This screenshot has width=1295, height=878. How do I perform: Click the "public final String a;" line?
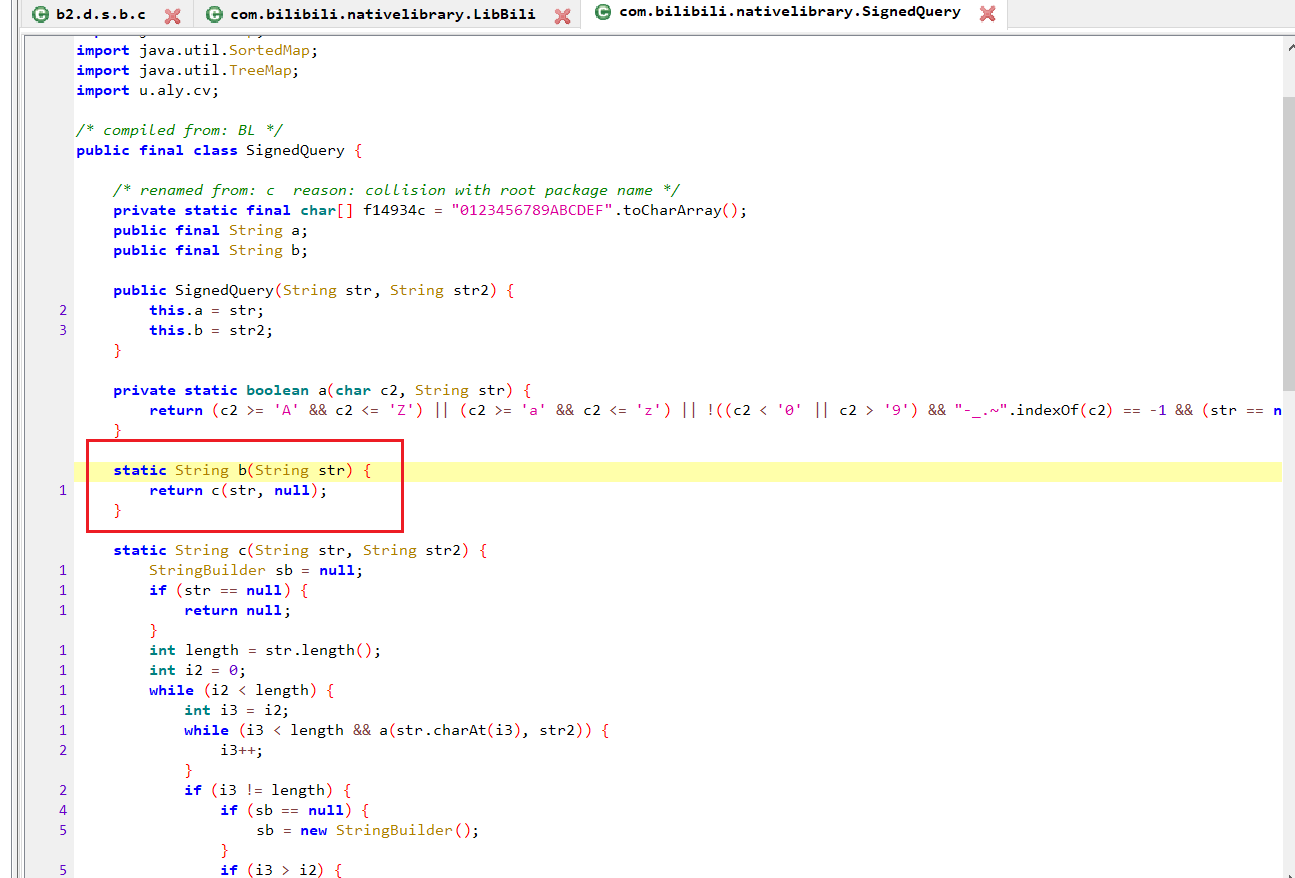tap(211, 230)
